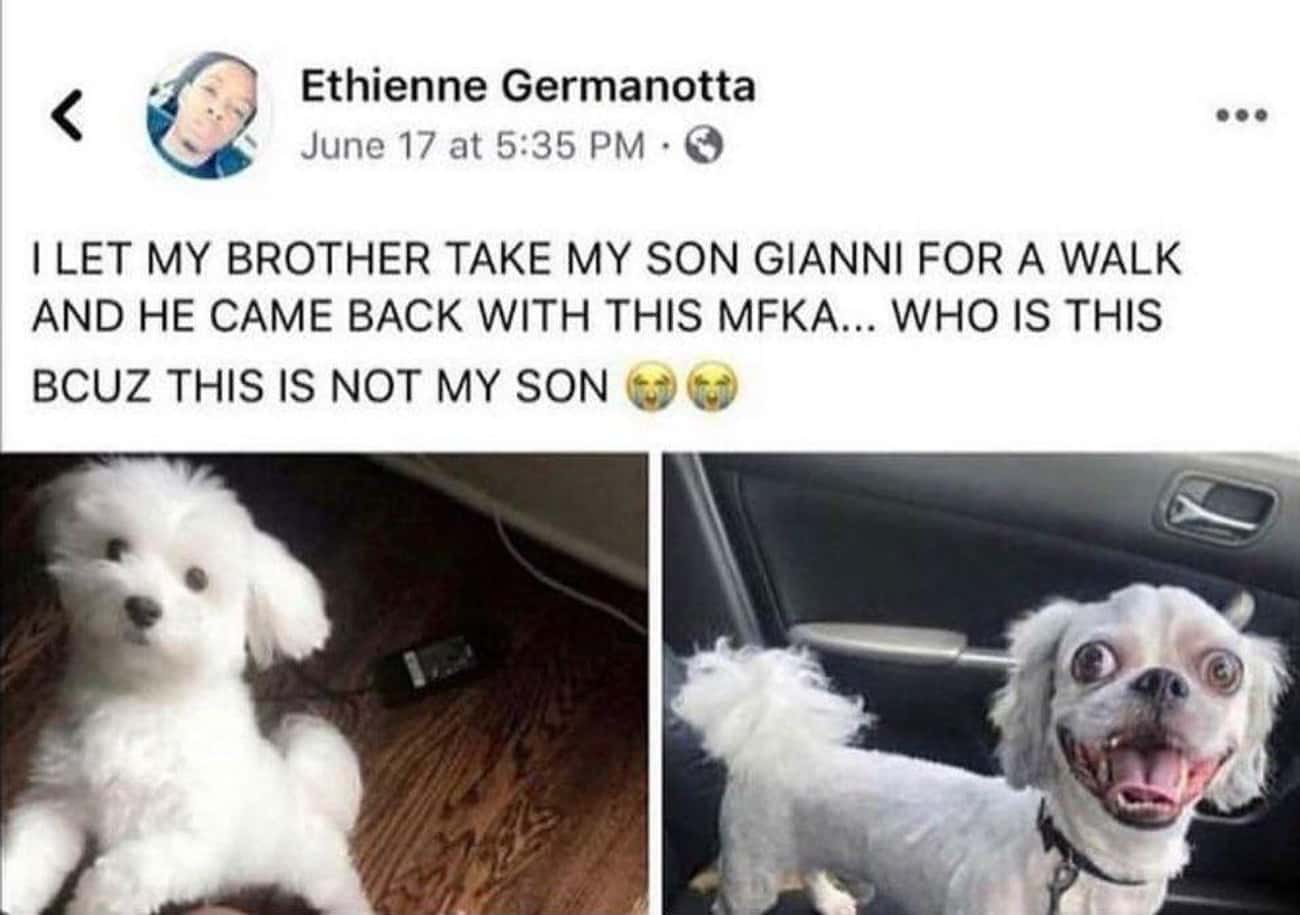Open the three-dot post options menu
Image resolution: width=1300 pixels, height=915 pixels.
tap(1242, 116)
